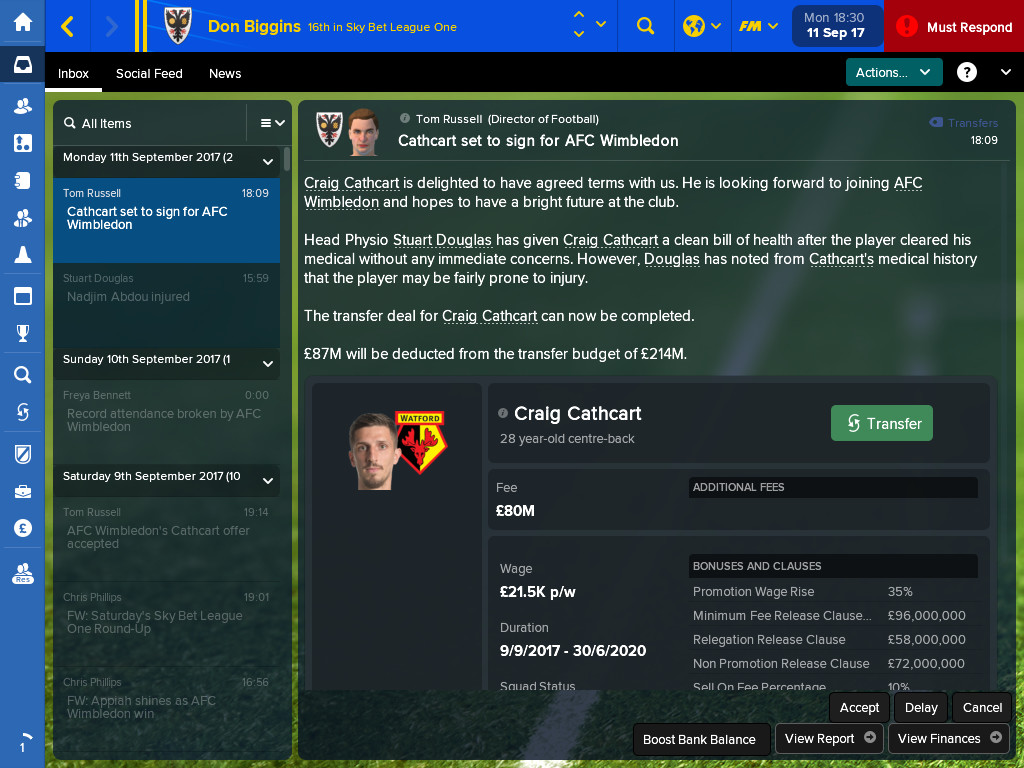The image size is (1024, 768).
Task: Click the trophy competitions sidebar icon
Action: point(22,333)
